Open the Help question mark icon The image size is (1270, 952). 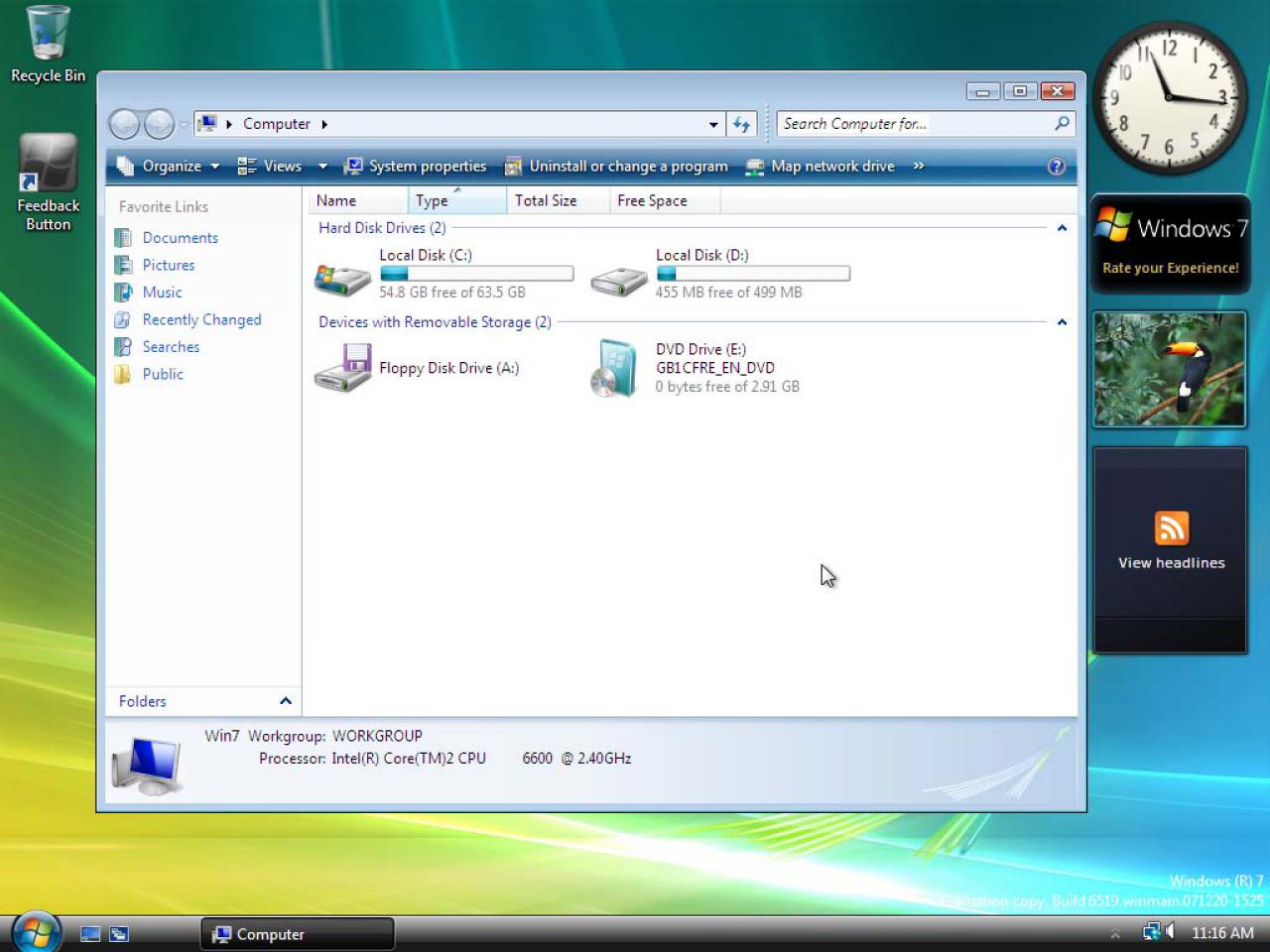1057,166
